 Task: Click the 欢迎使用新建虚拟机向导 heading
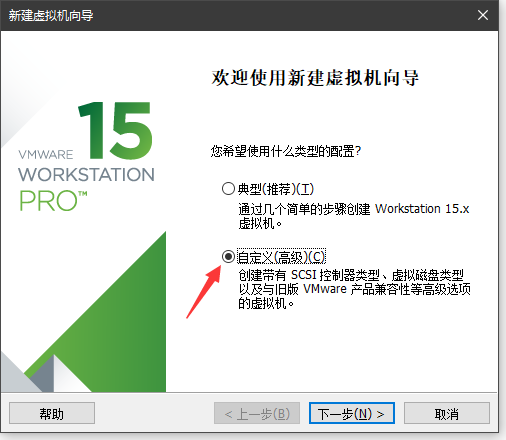coord(315,78)
